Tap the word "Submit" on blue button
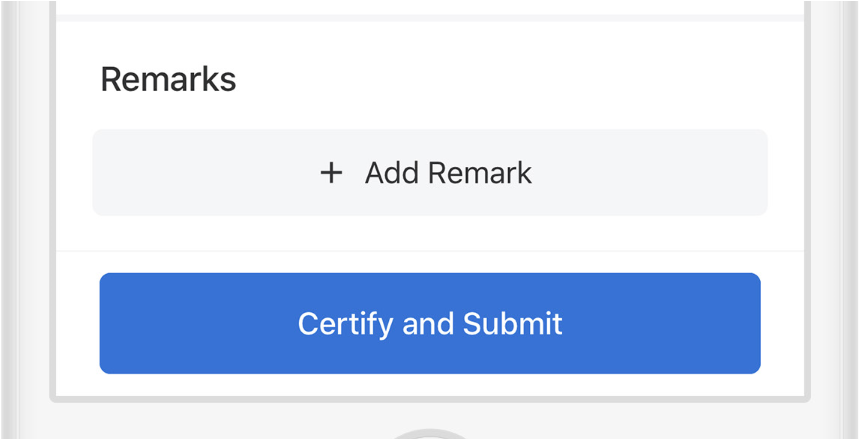859x439 pixels. 512,324
